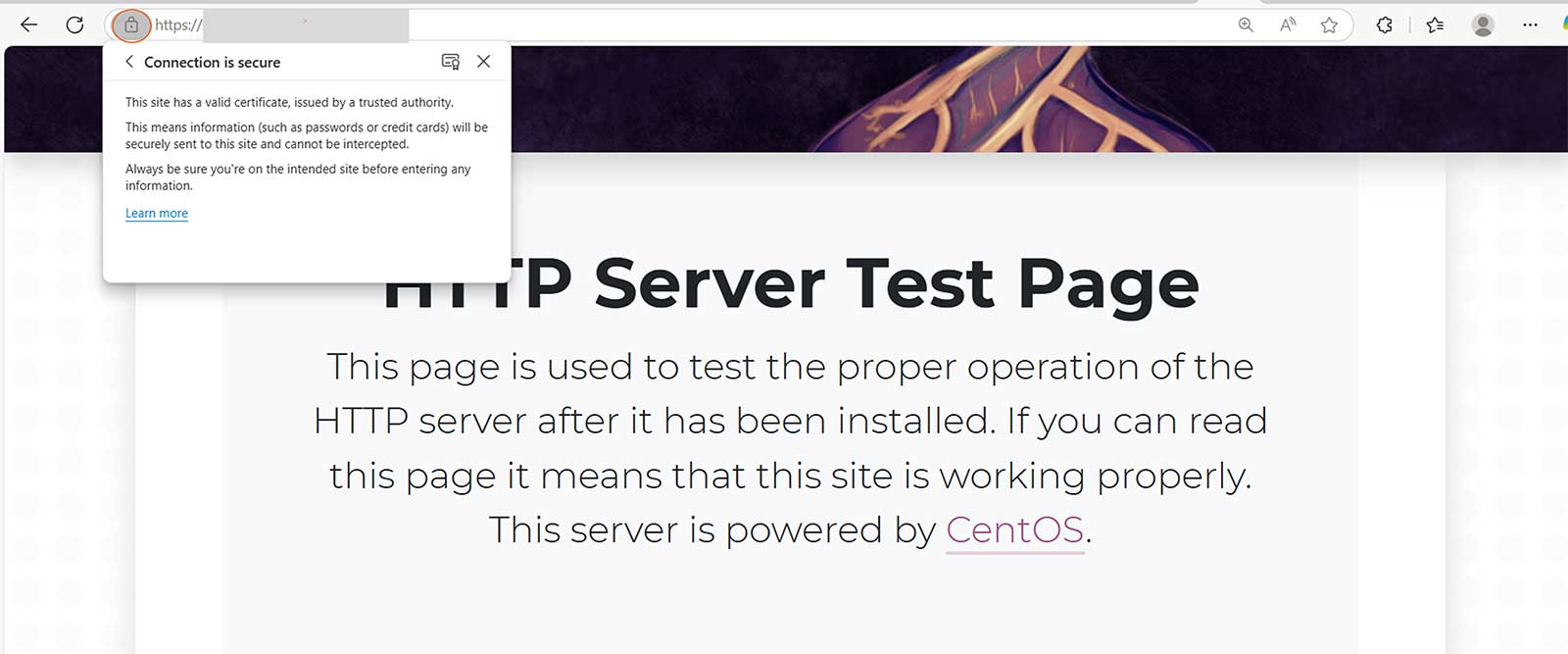
Task: Click the lock icon in the address bar
Action: [130, 25]
